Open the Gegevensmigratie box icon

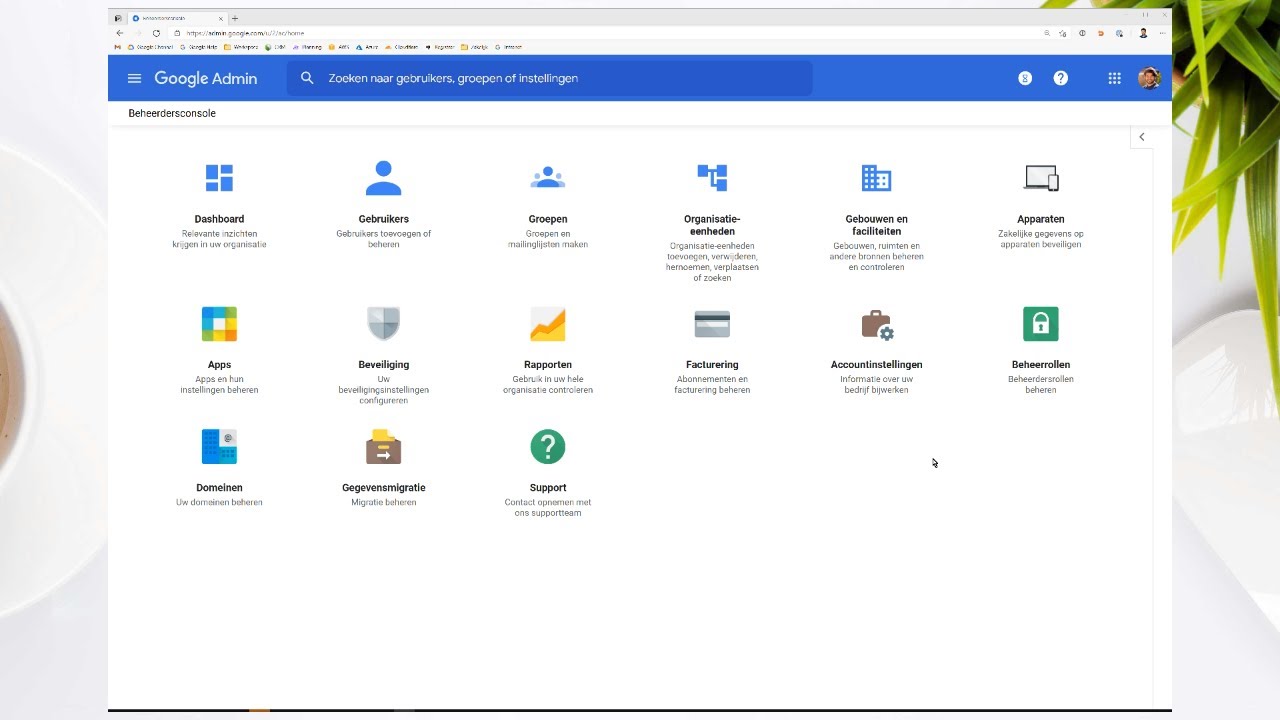383,447
